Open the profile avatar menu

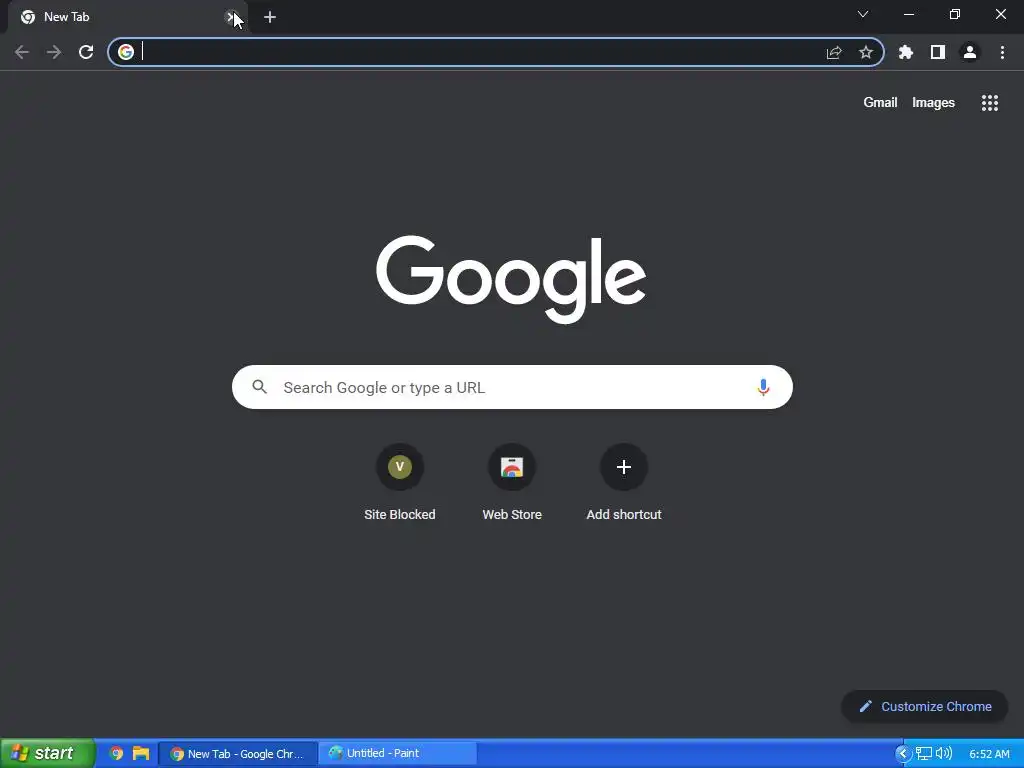click(970, 52)
